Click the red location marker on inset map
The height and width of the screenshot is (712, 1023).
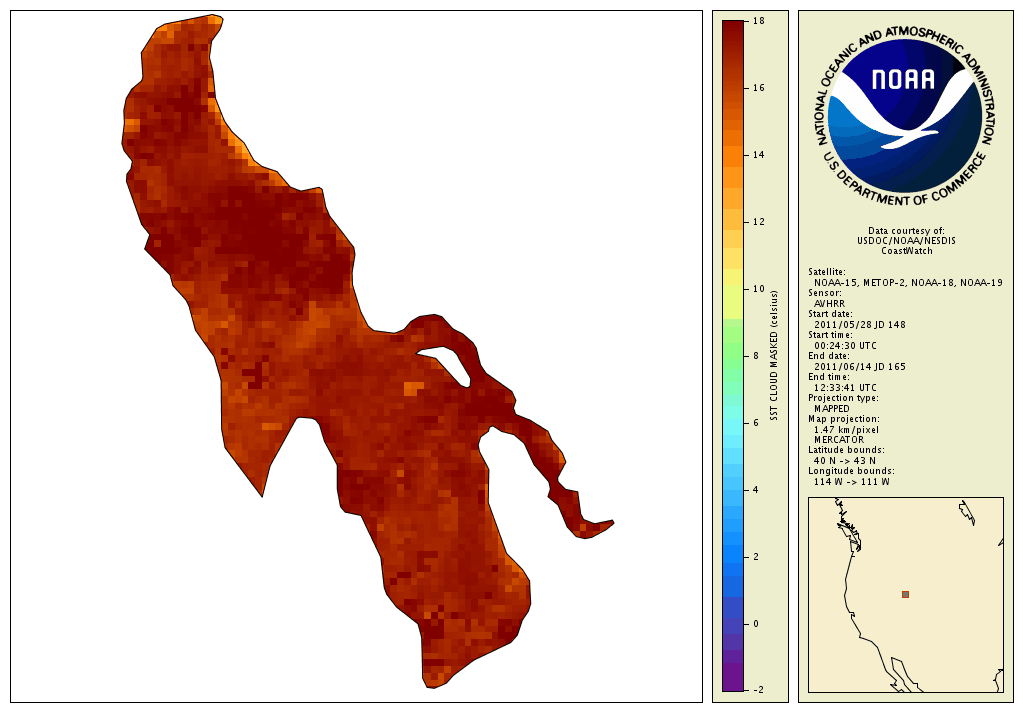pos(906,595)
